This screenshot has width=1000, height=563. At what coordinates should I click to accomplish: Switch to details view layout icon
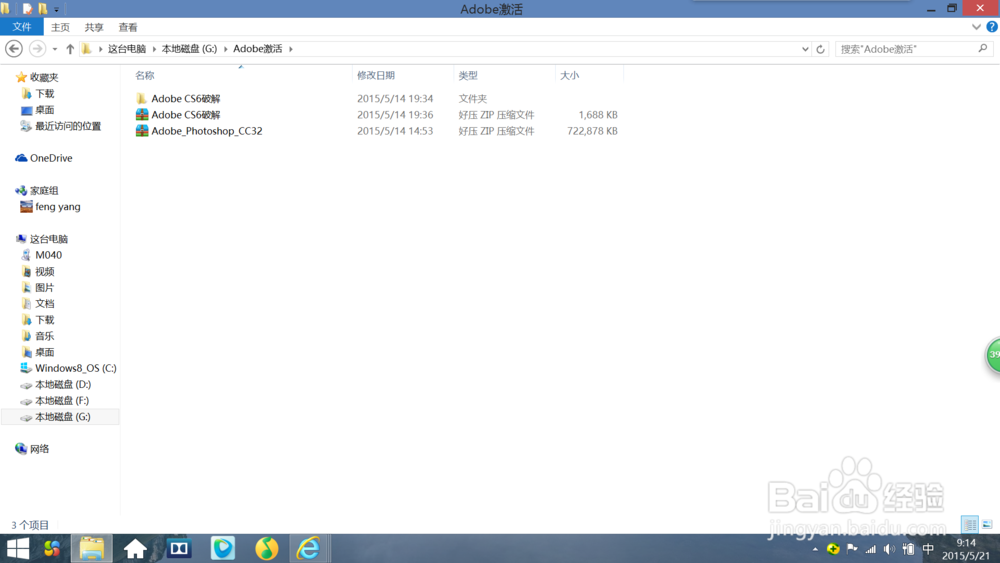point(969,524)
